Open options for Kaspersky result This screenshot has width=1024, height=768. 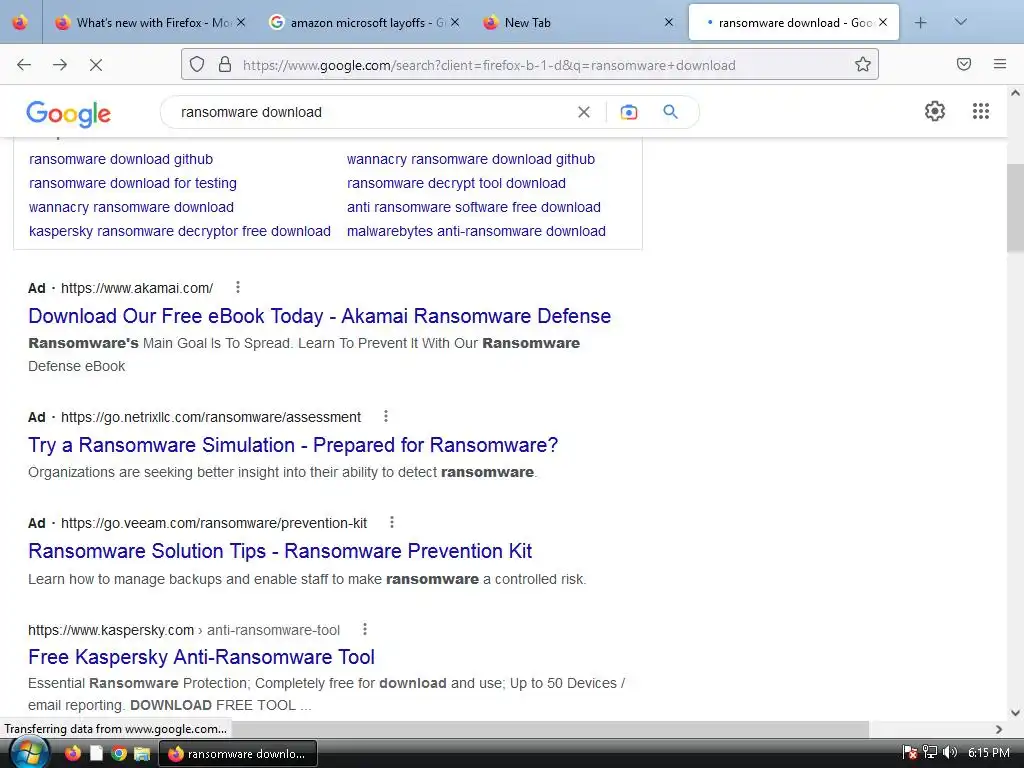click(x=365, y=629)
